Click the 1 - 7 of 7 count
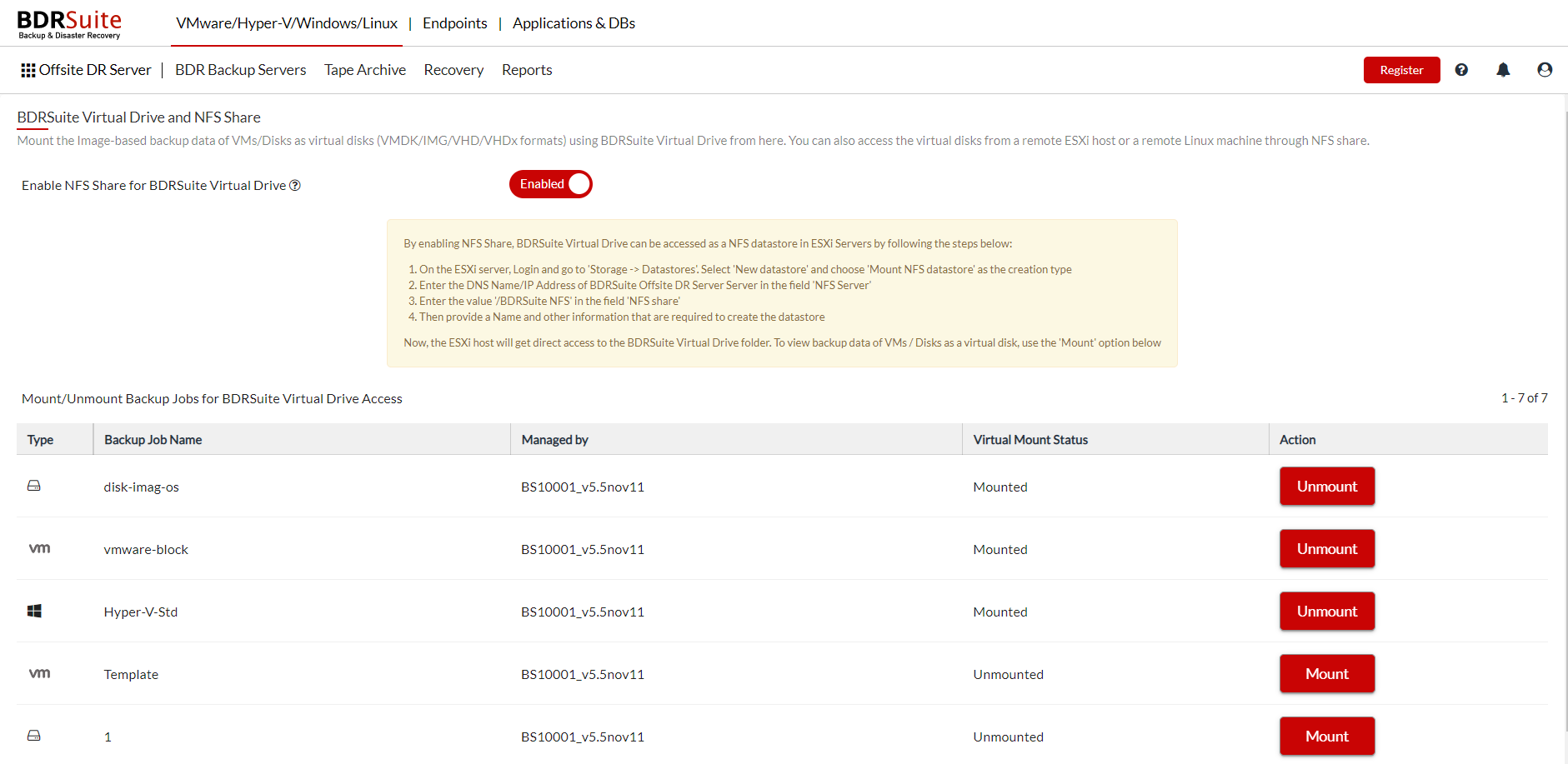The height and width of the screenshot is (764, 1568). click(x=1525, y=398)
